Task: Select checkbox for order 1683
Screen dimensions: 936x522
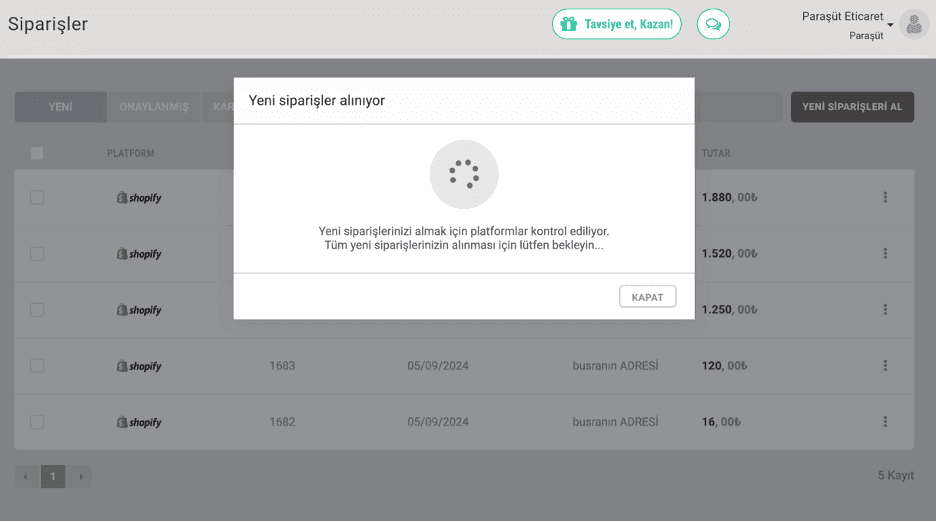Action: 37,366
